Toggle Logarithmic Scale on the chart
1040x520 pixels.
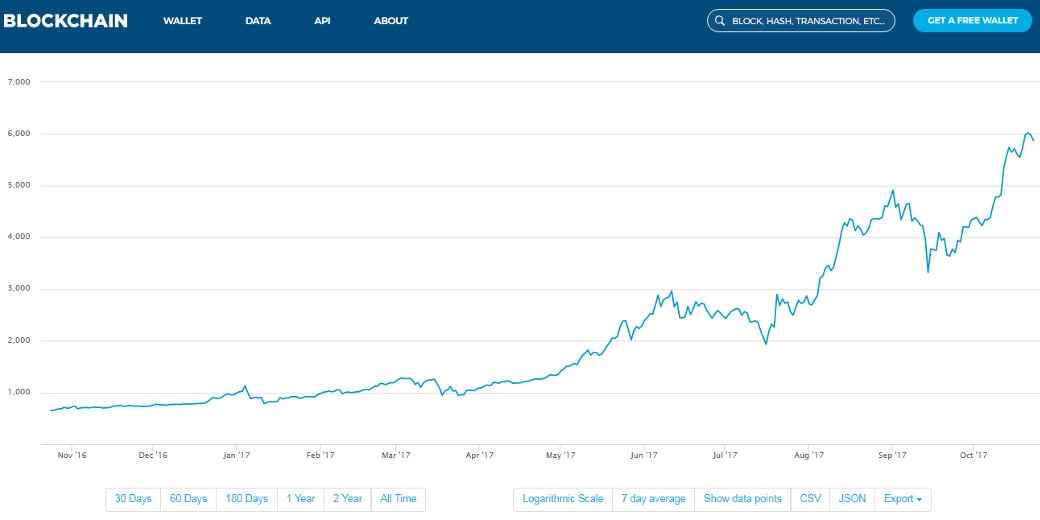(563, 499)
